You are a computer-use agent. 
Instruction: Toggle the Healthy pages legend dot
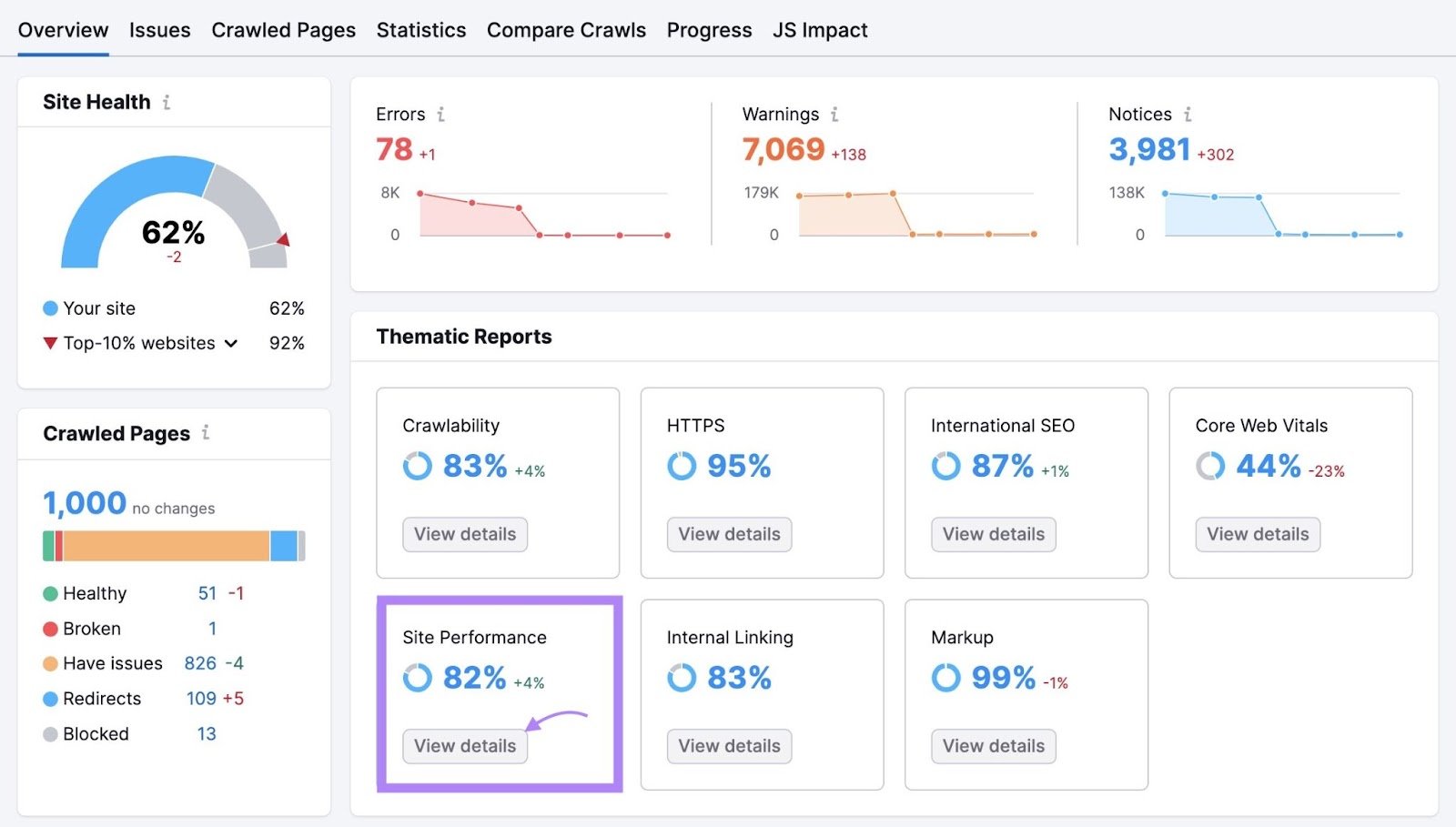(x=49, y=593)
